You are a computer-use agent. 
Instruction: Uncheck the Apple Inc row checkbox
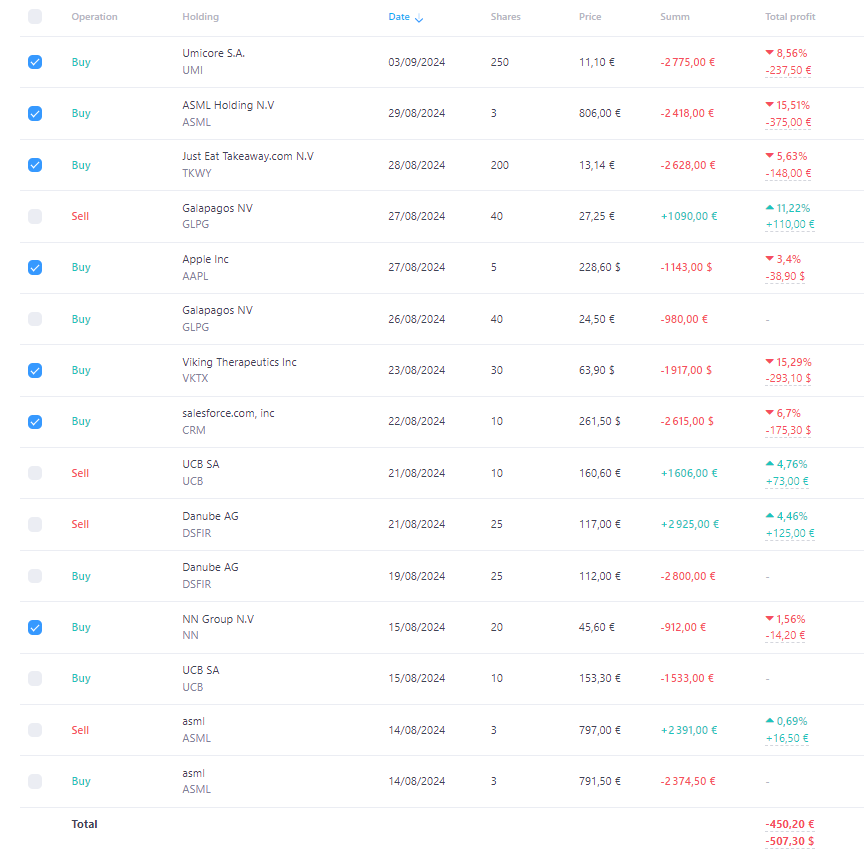tap(35, 267)
